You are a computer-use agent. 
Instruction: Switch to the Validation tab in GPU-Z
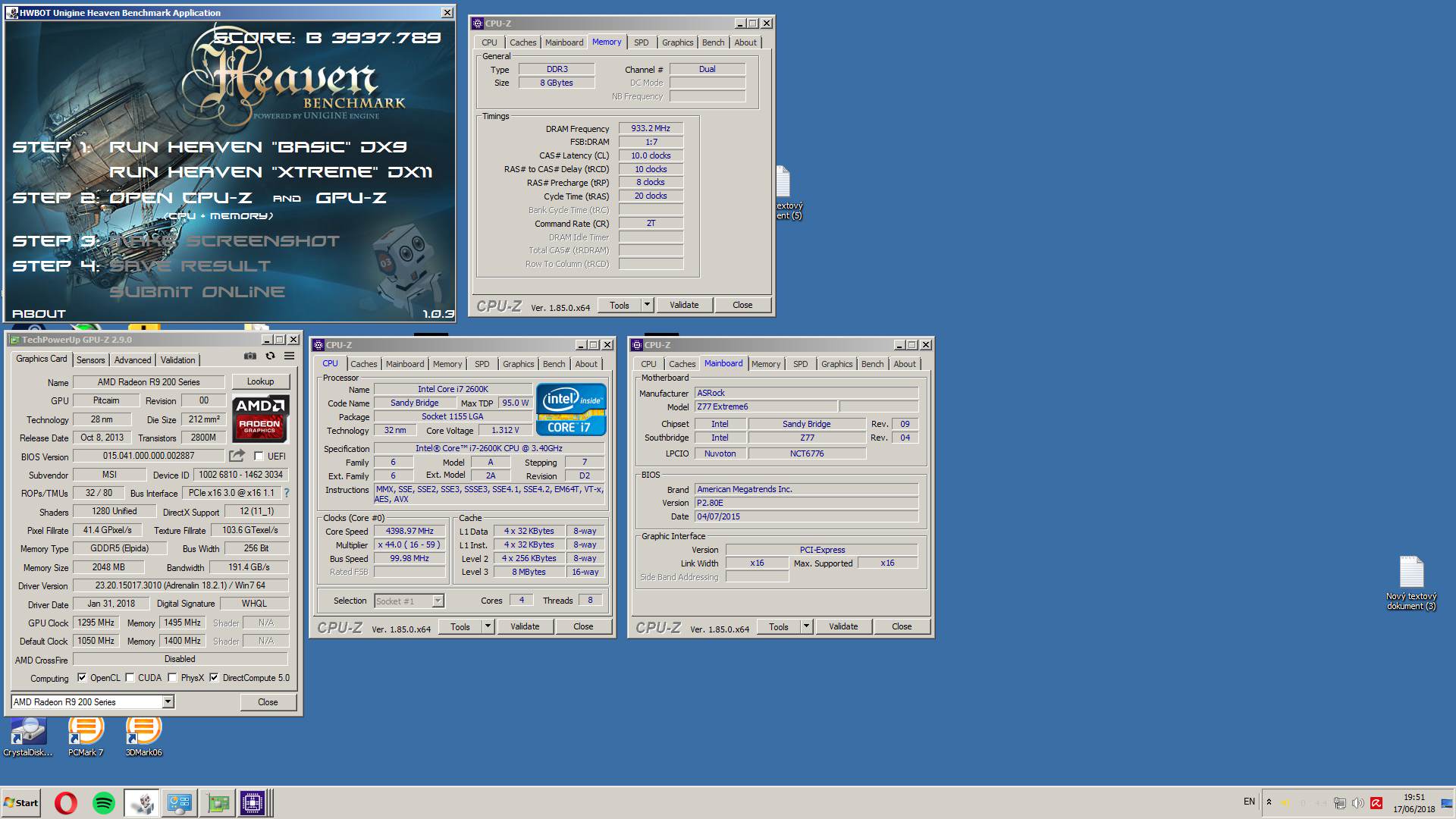click(178, 360)
